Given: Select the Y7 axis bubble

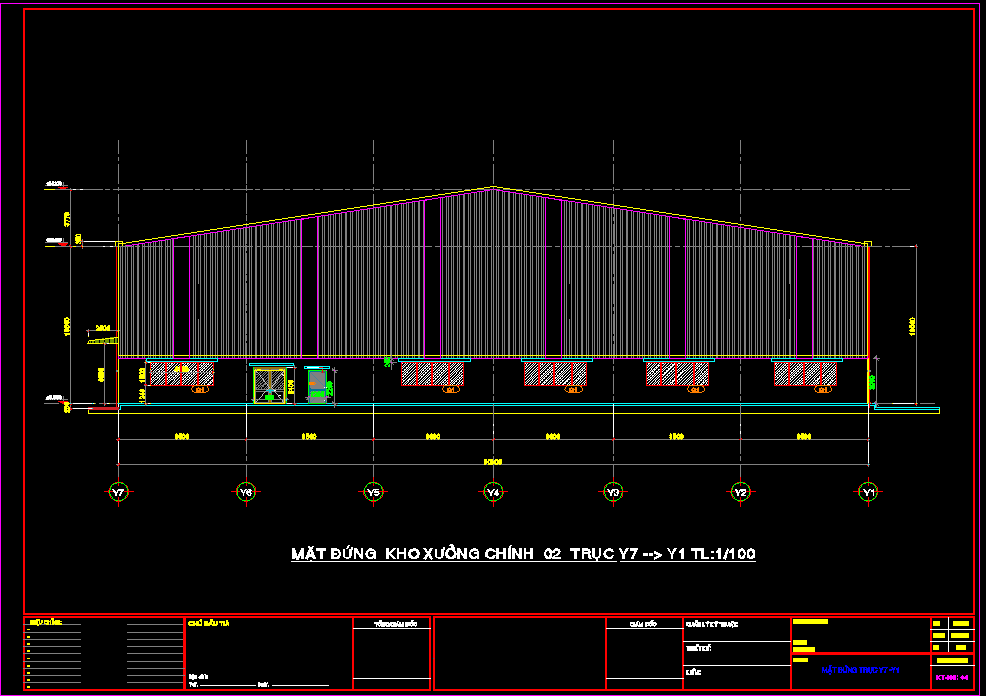Looking at the screenshot, I should 118,492.
